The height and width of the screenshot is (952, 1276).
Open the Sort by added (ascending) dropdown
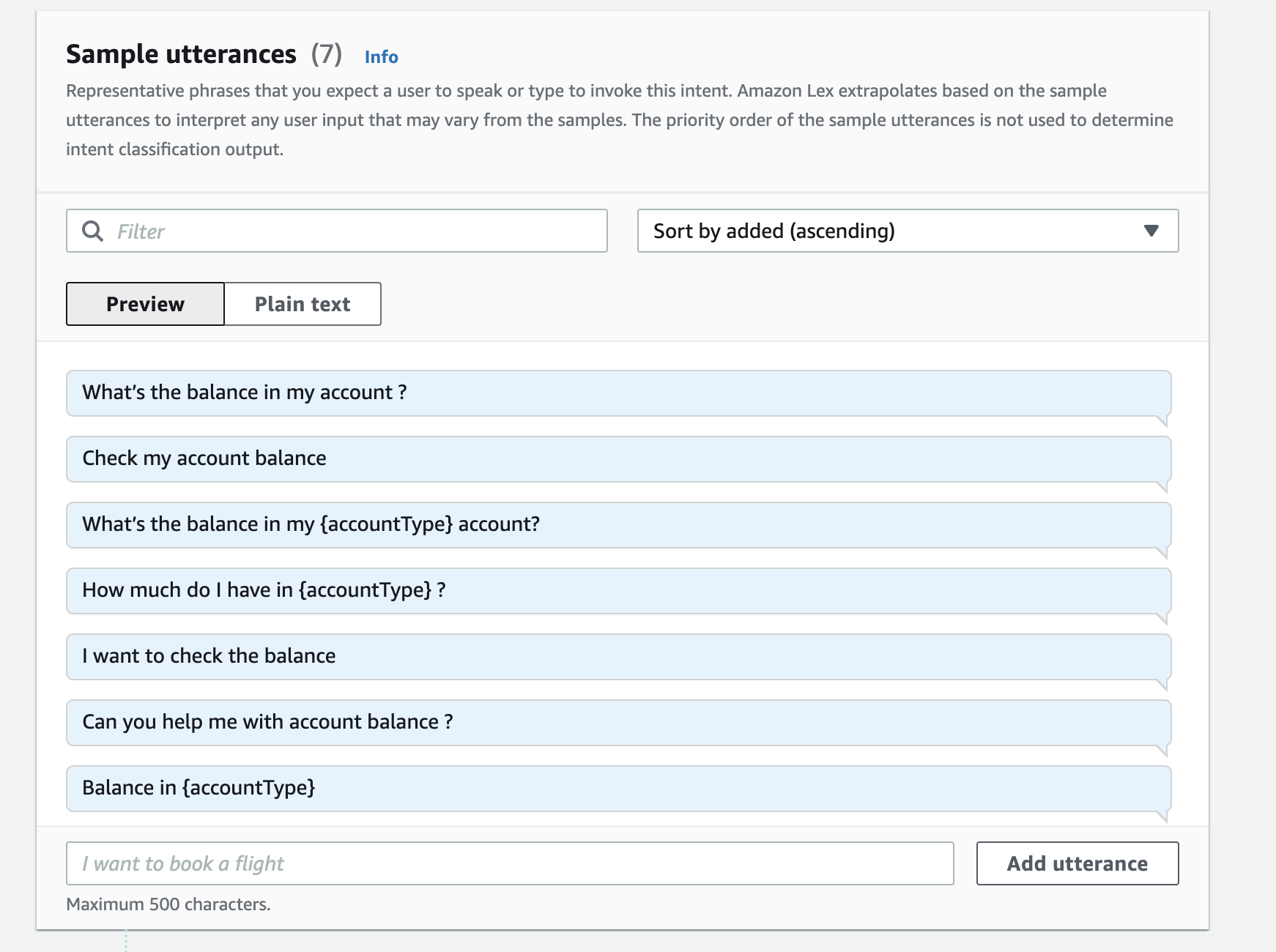point(907,231)
